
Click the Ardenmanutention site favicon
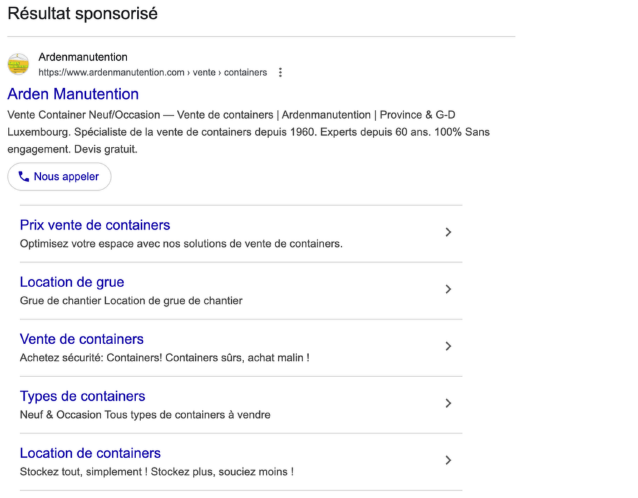(x=18, y=64)
